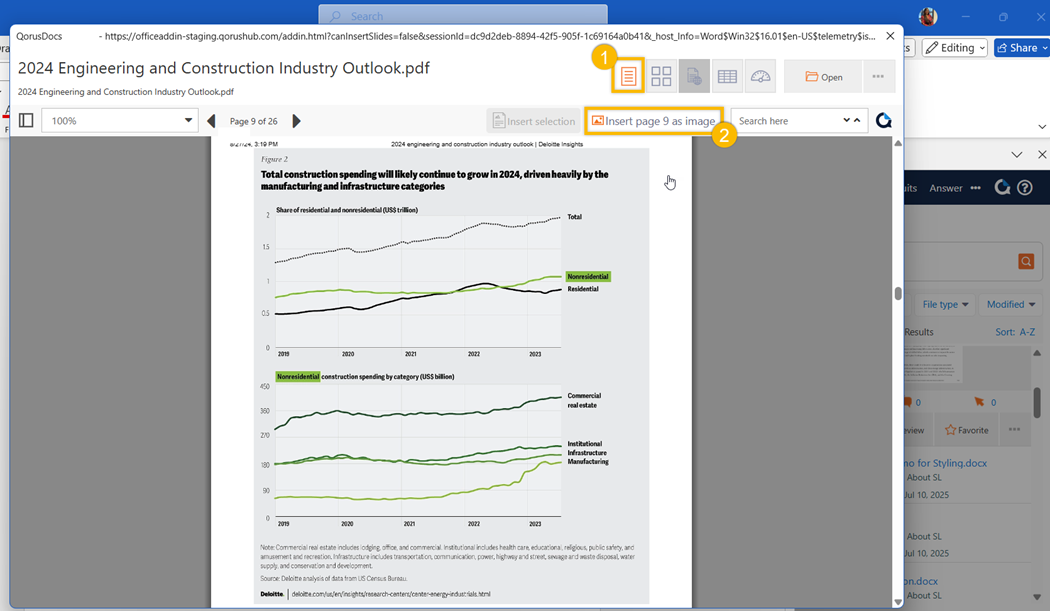Screen dimensions: 1050x611
Task: Click the Qorus logo icon beside search
Action: tap(883, 121)
